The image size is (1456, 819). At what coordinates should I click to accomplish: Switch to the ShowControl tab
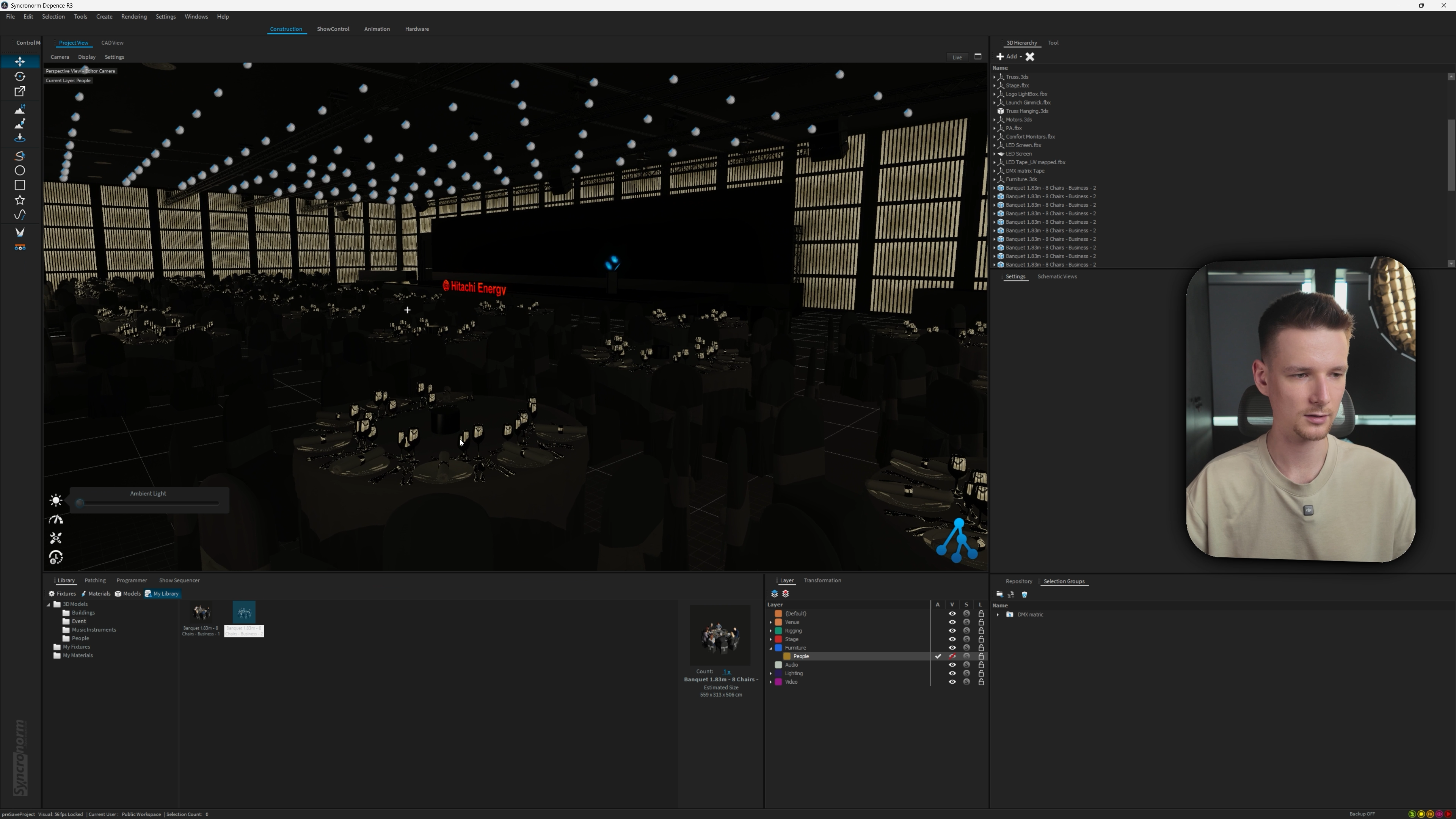point(333,29)
